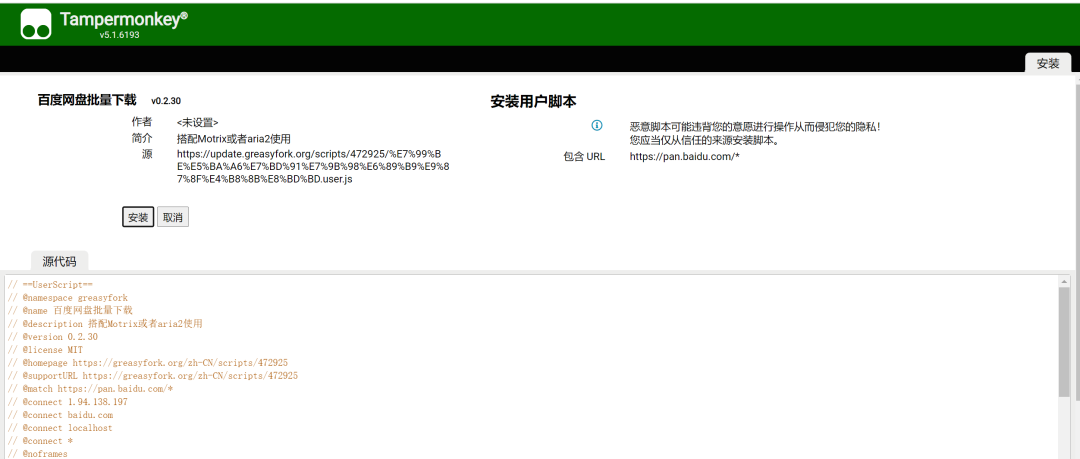
Task: Click the @license MIT code line
Action: tap(45, 350)
